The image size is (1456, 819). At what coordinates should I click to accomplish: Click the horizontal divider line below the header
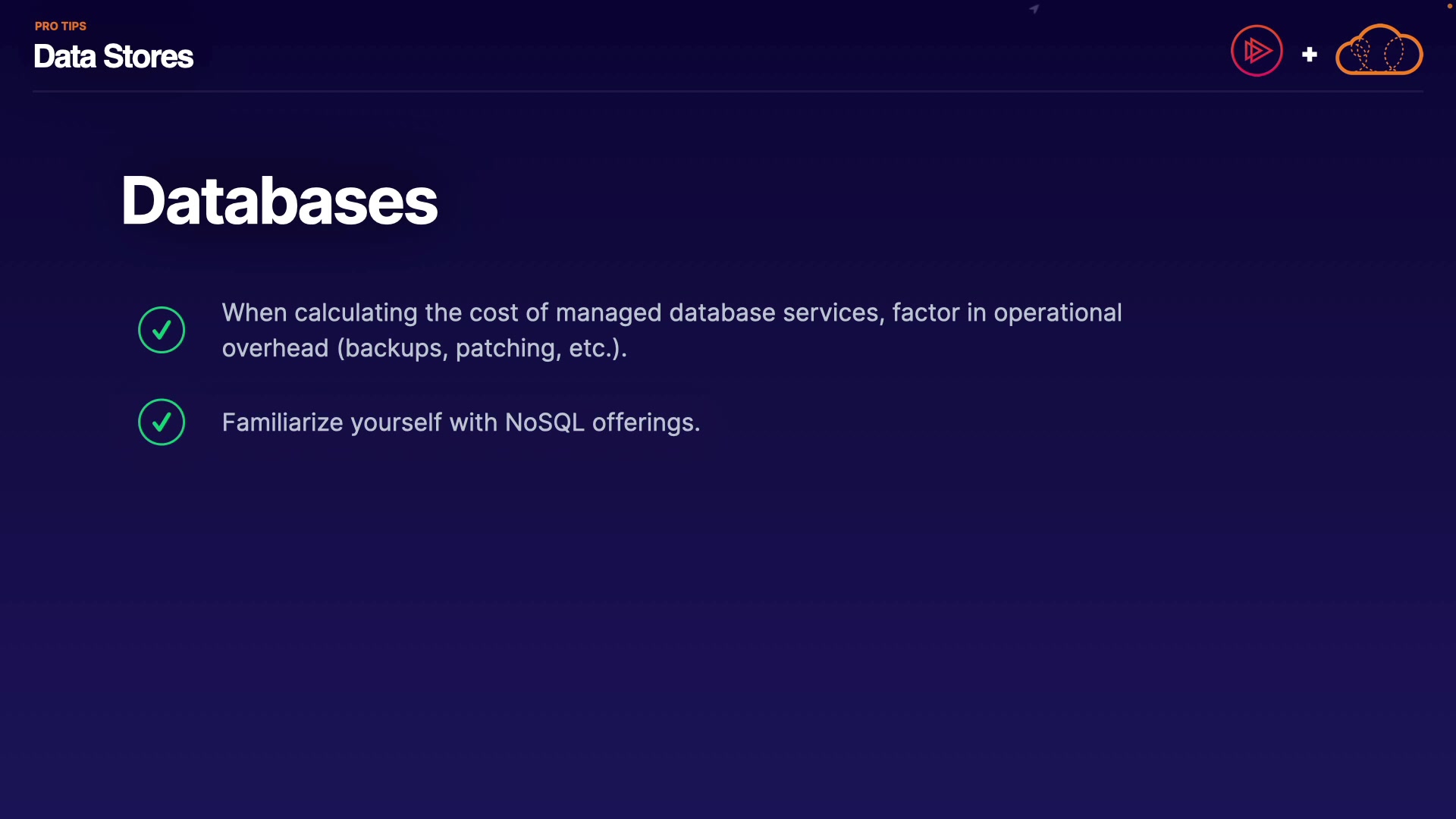[728, 91]
